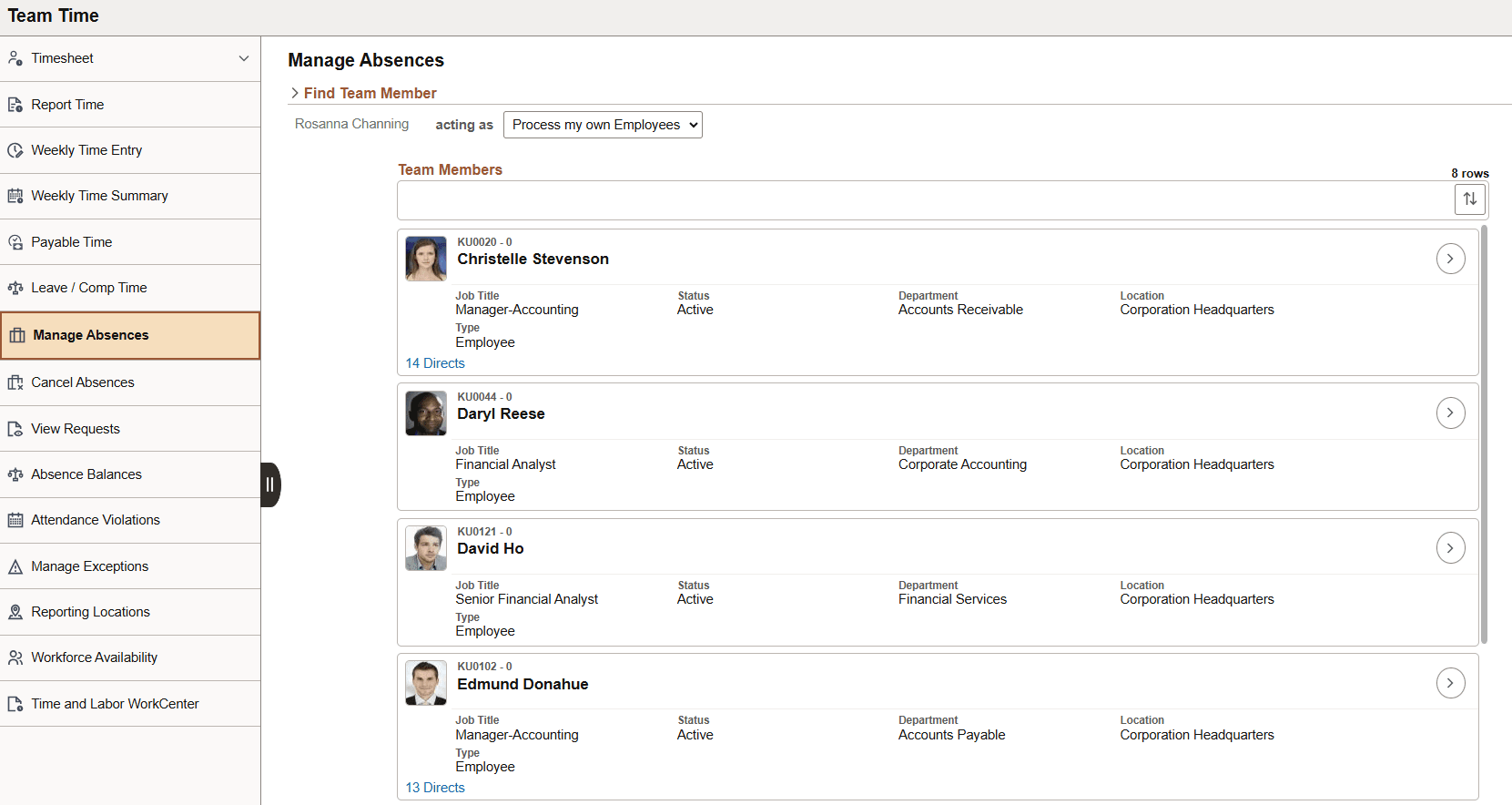Click Edmund Donahue's name
This screenshot has width=1512, height=805.
(523, 684)
